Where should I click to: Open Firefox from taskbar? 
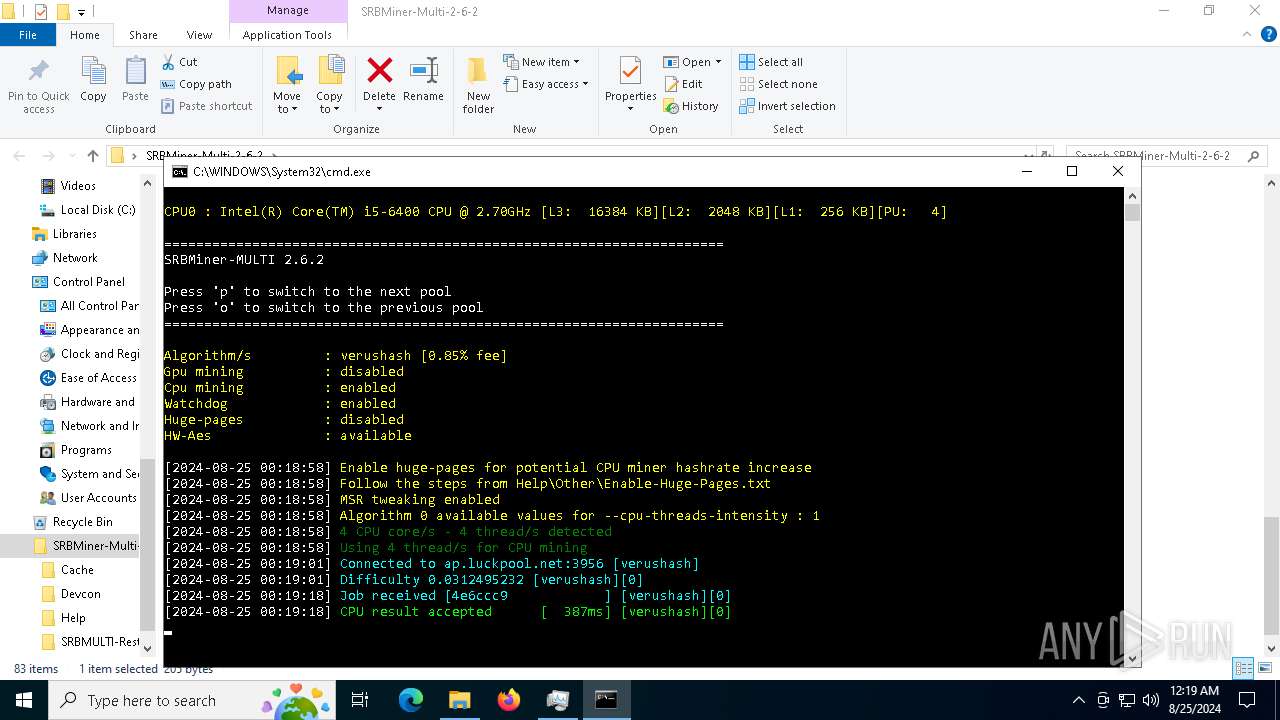[x=508, y=700]
